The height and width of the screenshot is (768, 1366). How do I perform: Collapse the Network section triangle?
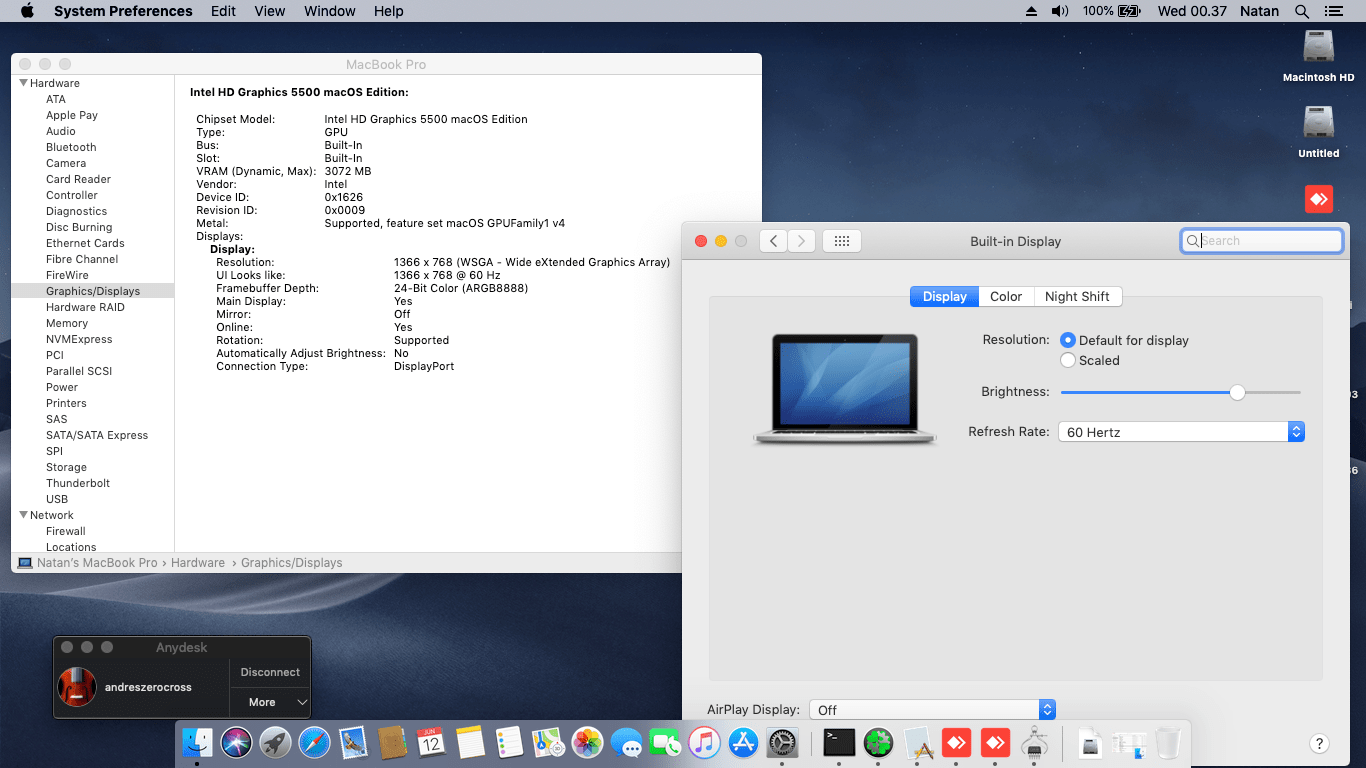pyautogui.click(x=23, y=515)
